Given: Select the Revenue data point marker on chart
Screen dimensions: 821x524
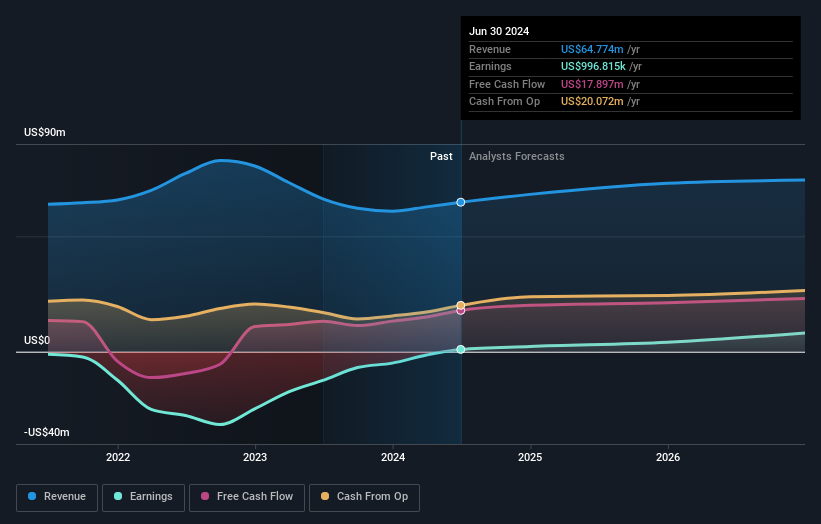Looking at the screenshot, I should click(461, 202).
